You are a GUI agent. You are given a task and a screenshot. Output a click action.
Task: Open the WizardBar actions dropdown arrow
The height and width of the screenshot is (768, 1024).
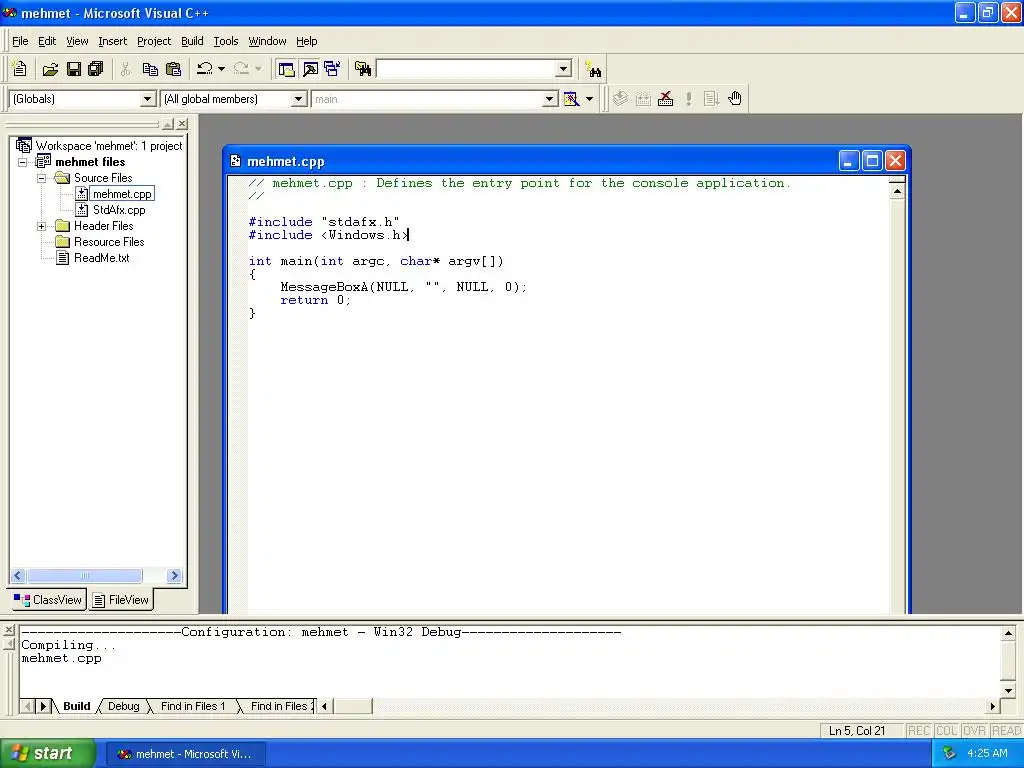pyautogui.click(x=589, y=99)
